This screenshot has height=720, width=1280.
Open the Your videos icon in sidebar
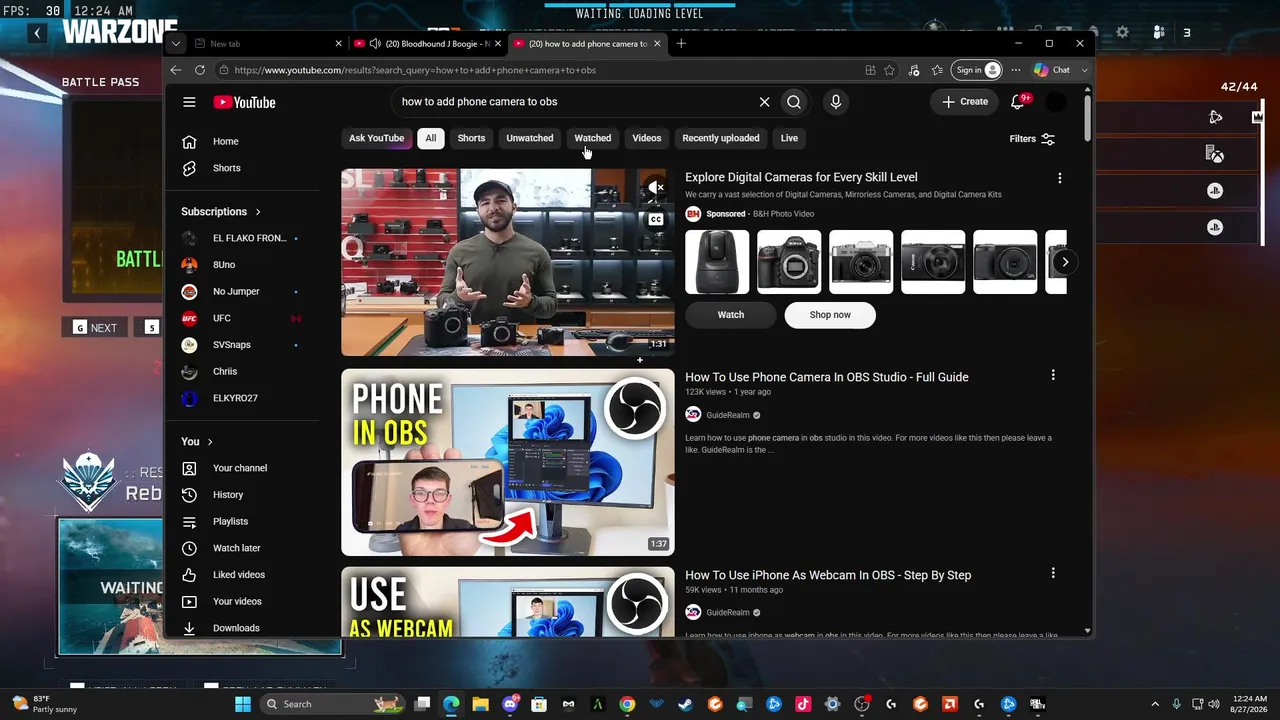(x=189, y=601)
